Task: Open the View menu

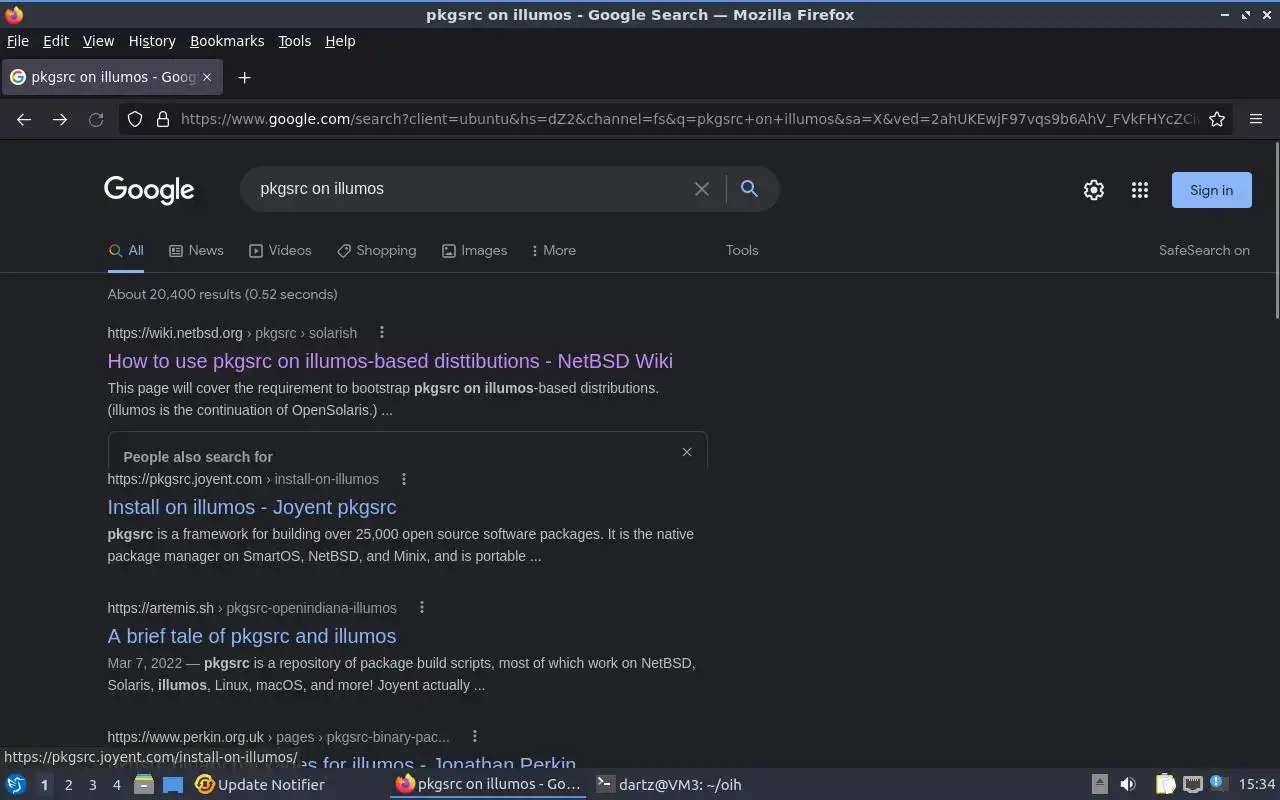Action: 98,41
